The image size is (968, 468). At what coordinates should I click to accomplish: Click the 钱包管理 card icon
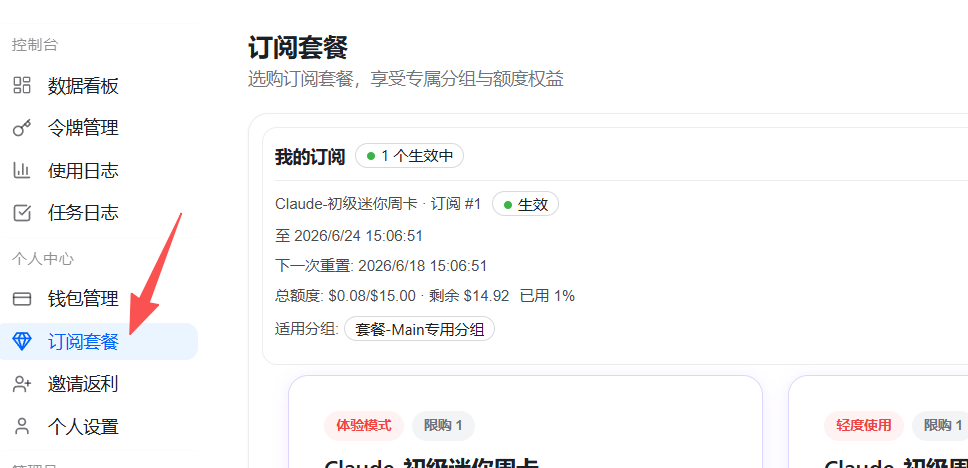pyautogui.click(x=22, y=299)
